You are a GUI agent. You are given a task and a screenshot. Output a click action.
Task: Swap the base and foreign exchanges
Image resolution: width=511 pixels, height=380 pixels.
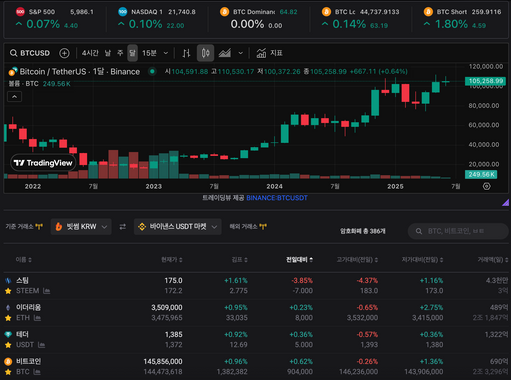(x=123, y=227)
